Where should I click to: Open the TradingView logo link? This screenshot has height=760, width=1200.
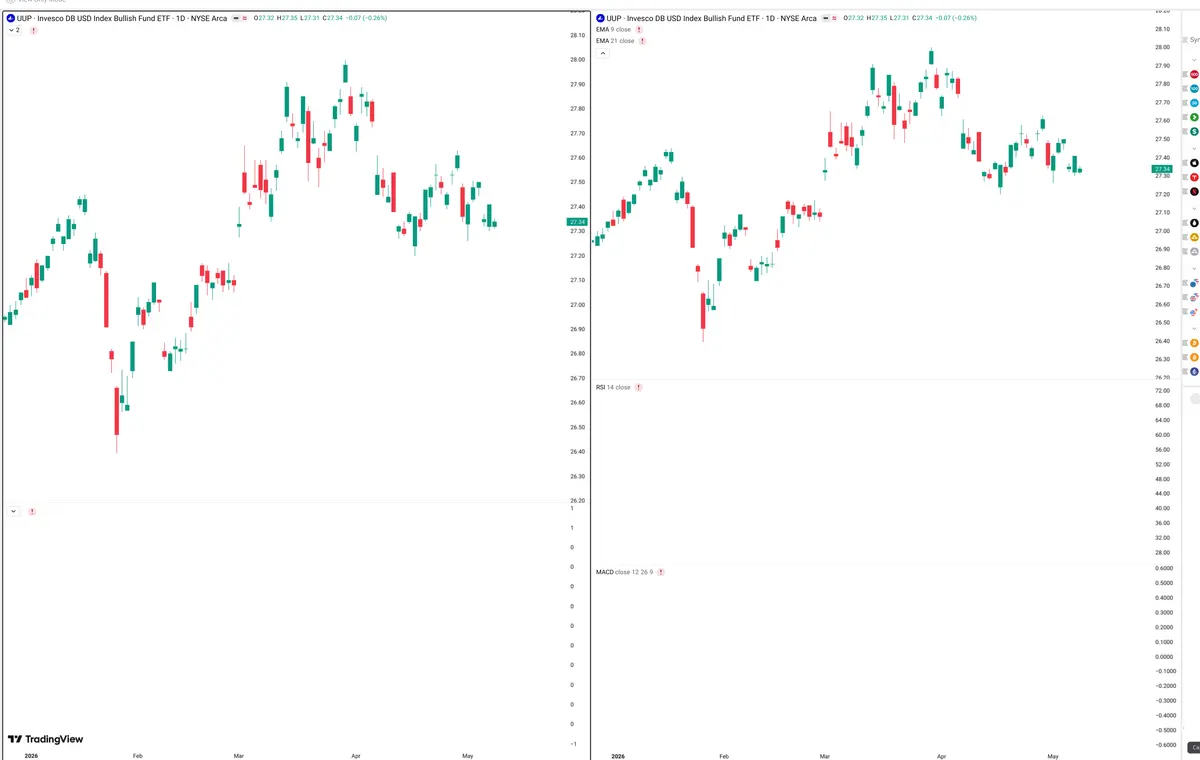coord(45,739)
